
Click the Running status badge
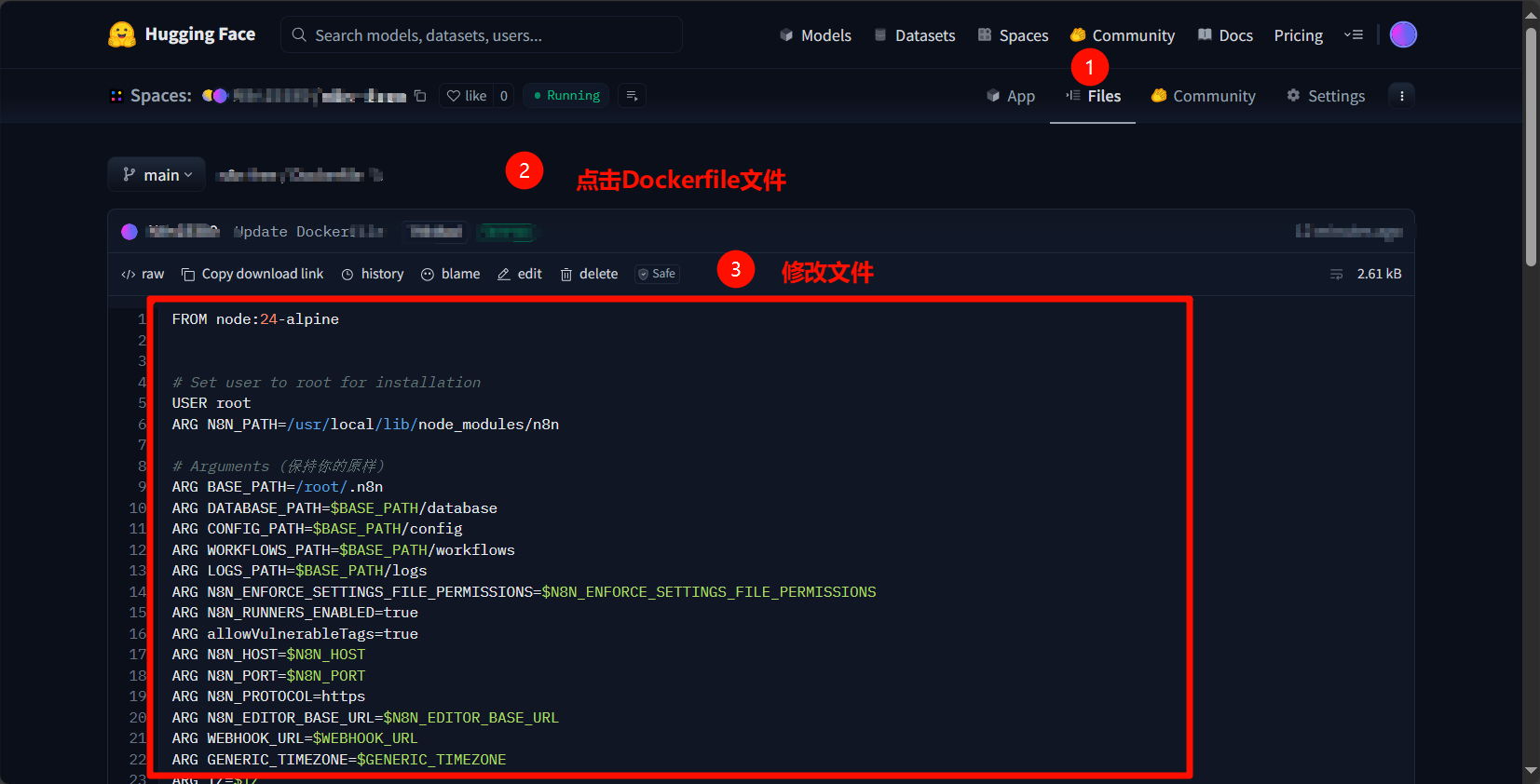coord(566,96)
